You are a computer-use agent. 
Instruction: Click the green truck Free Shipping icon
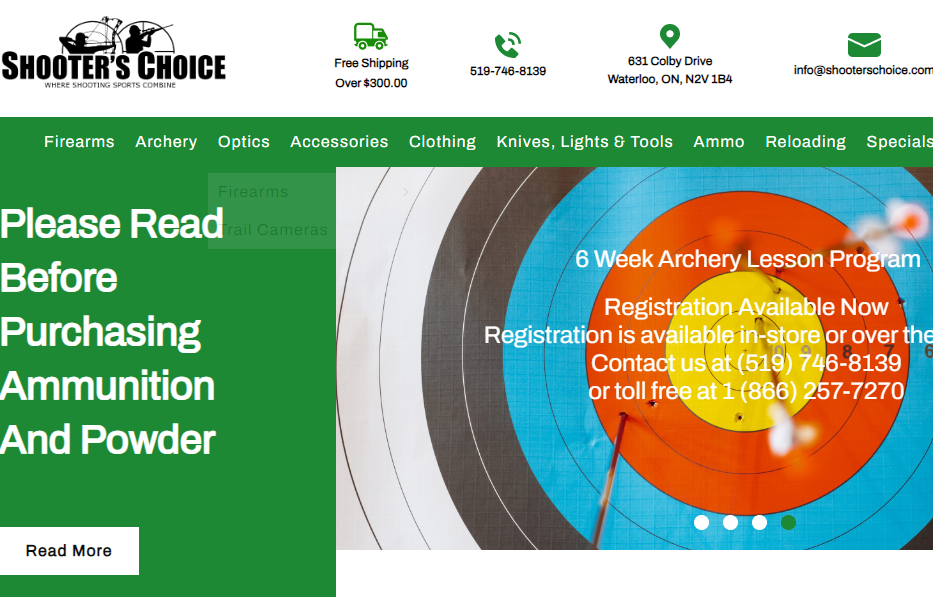click(x=370, y=35)
